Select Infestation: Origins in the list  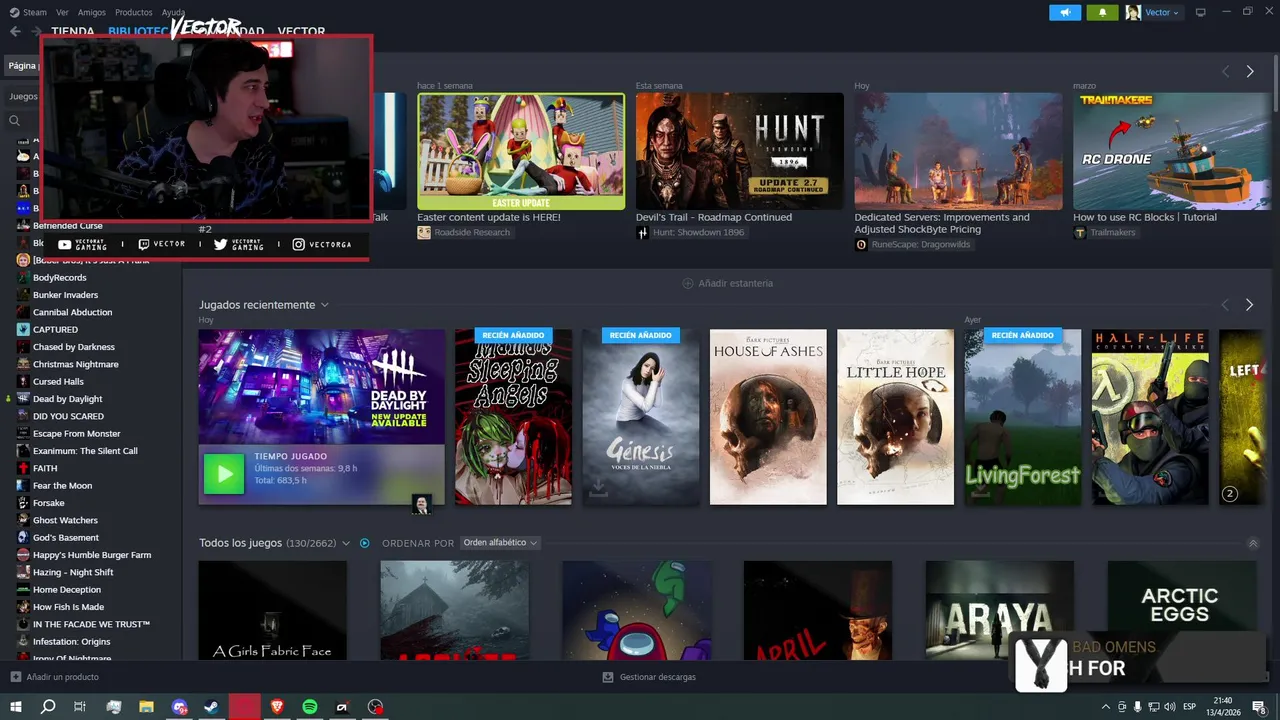click(x=72, y=642)
